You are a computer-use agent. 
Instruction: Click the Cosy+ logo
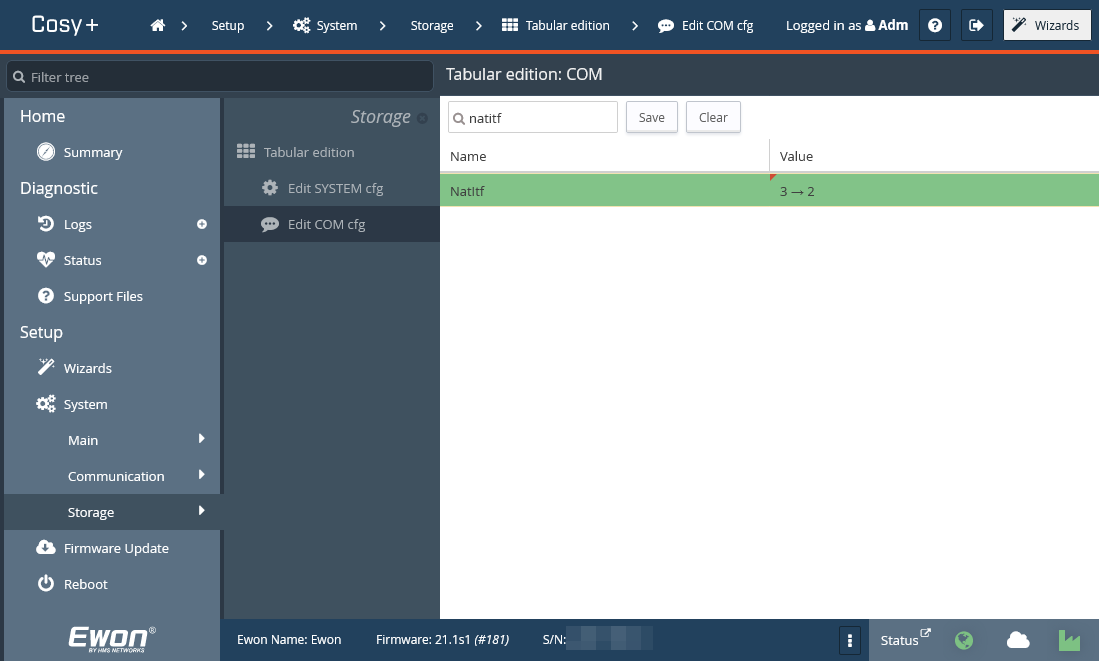(x=64, y=25)
